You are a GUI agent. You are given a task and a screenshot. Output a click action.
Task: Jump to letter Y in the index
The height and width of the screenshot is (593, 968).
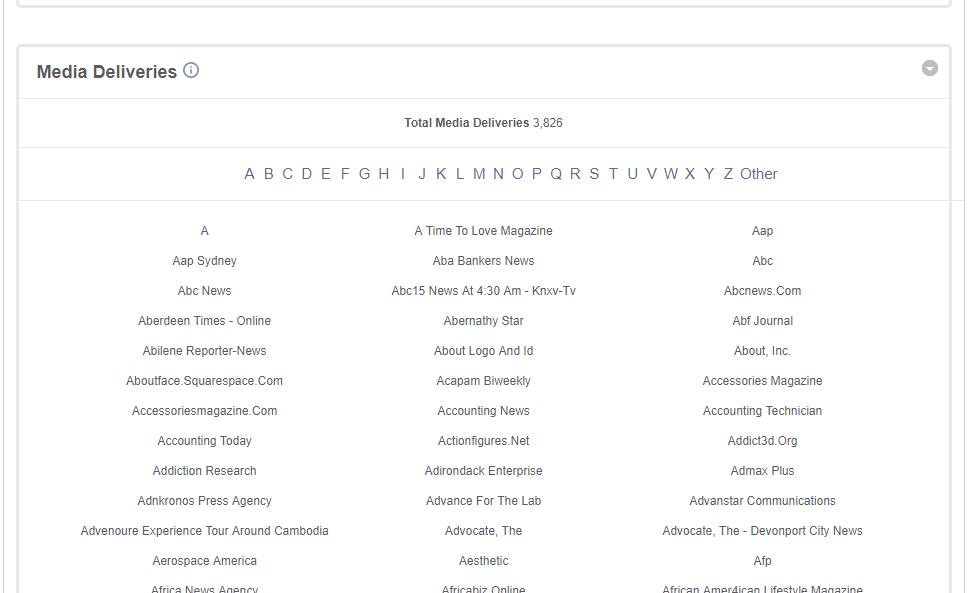tap(709, 174)
